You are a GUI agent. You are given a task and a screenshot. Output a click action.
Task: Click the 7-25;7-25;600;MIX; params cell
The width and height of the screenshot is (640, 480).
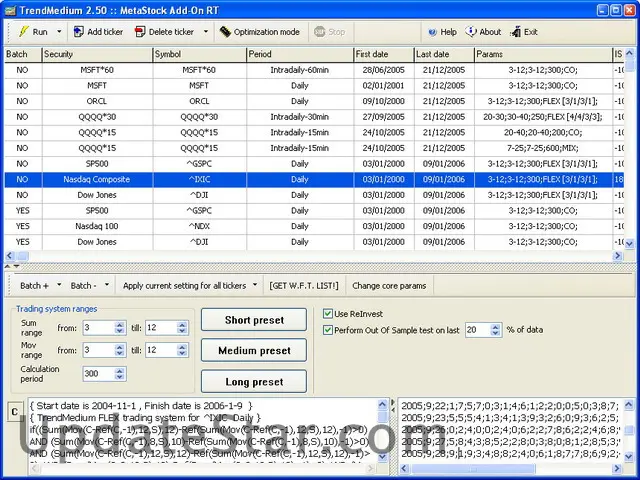pos(543,148)
